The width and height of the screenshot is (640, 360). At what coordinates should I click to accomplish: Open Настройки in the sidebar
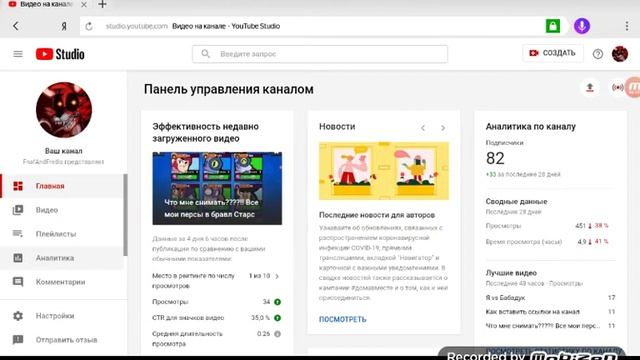[x=62, y=316]
